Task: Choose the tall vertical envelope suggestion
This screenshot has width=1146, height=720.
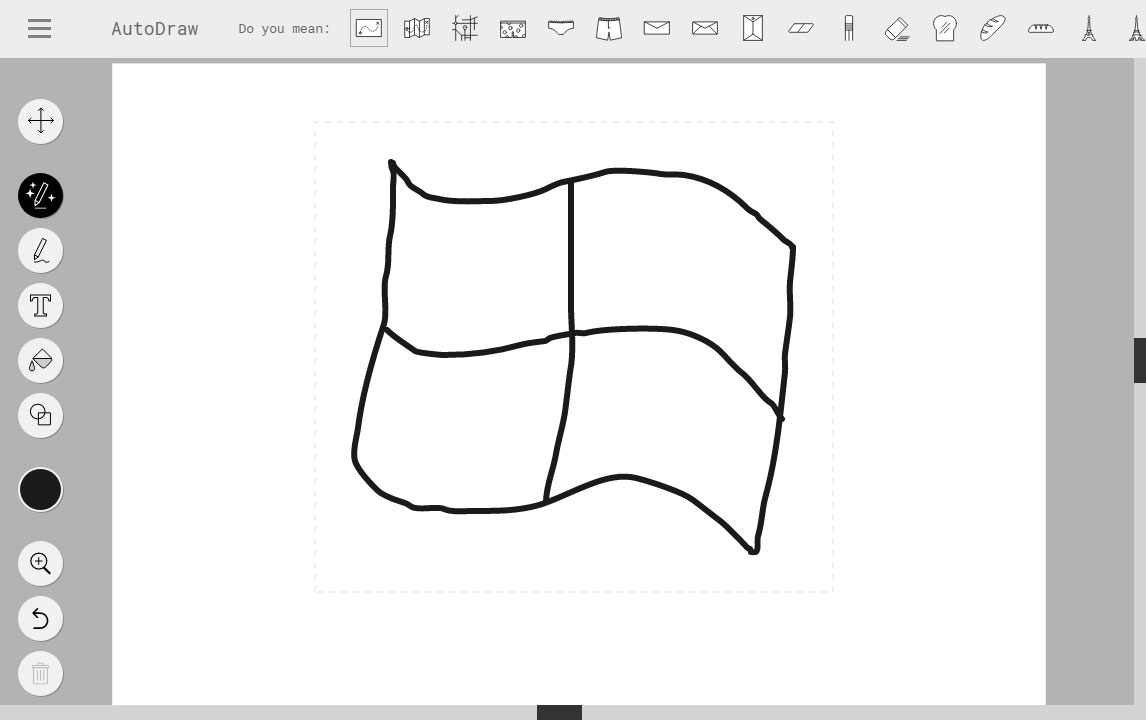Action: point(753,29)
